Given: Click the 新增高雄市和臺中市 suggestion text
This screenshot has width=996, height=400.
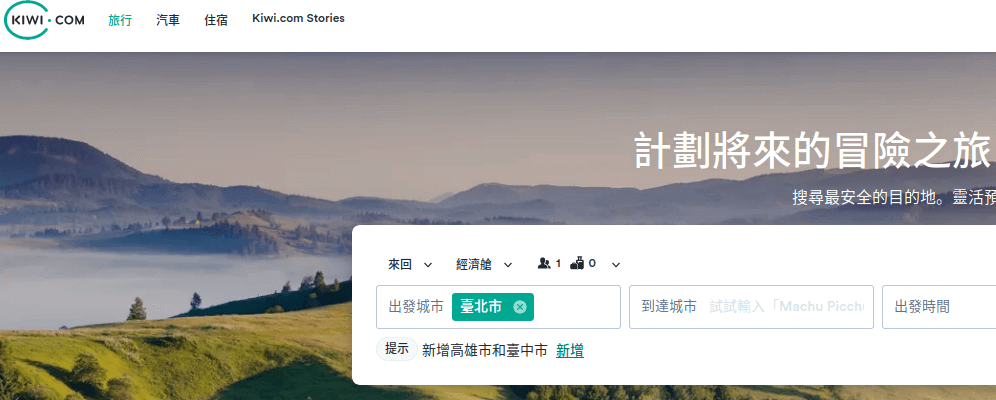Looking at the screenshot, I should pyautogui.click(x=485, y=350).
